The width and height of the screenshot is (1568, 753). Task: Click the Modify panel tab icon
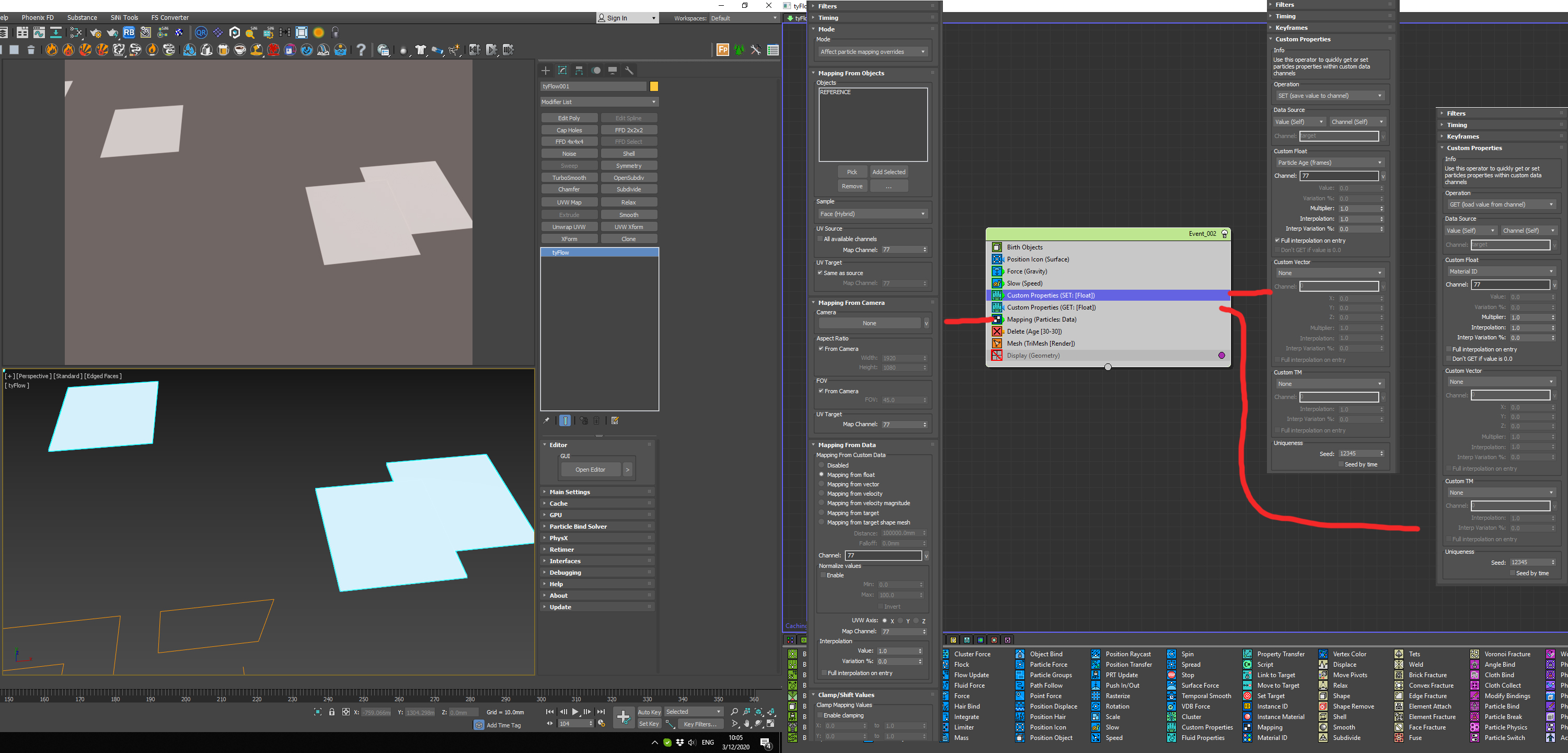pyautogui.click(x=562, y=71)
